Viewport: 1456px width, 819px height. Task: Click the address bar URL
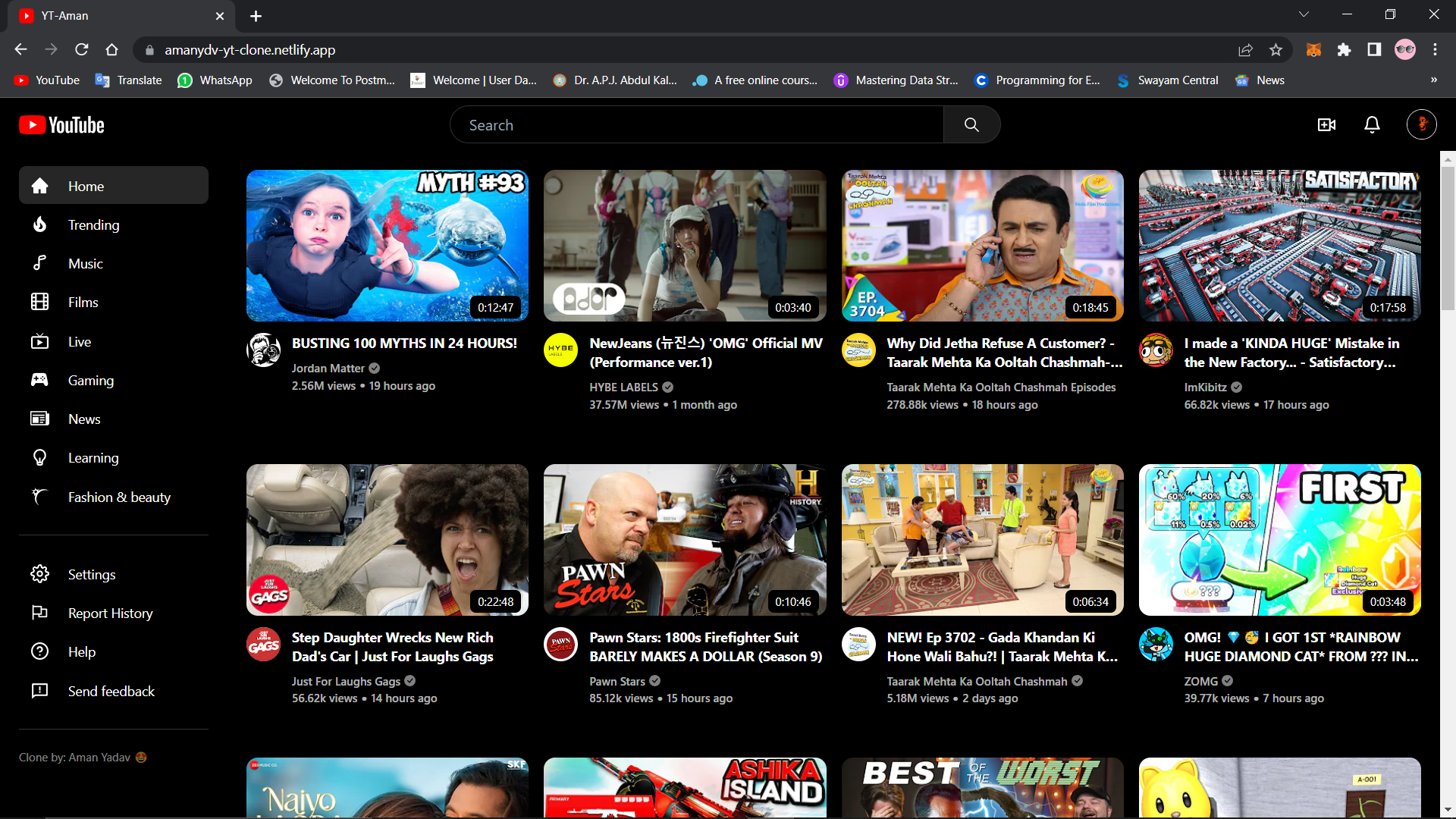[x=249, y=50]
